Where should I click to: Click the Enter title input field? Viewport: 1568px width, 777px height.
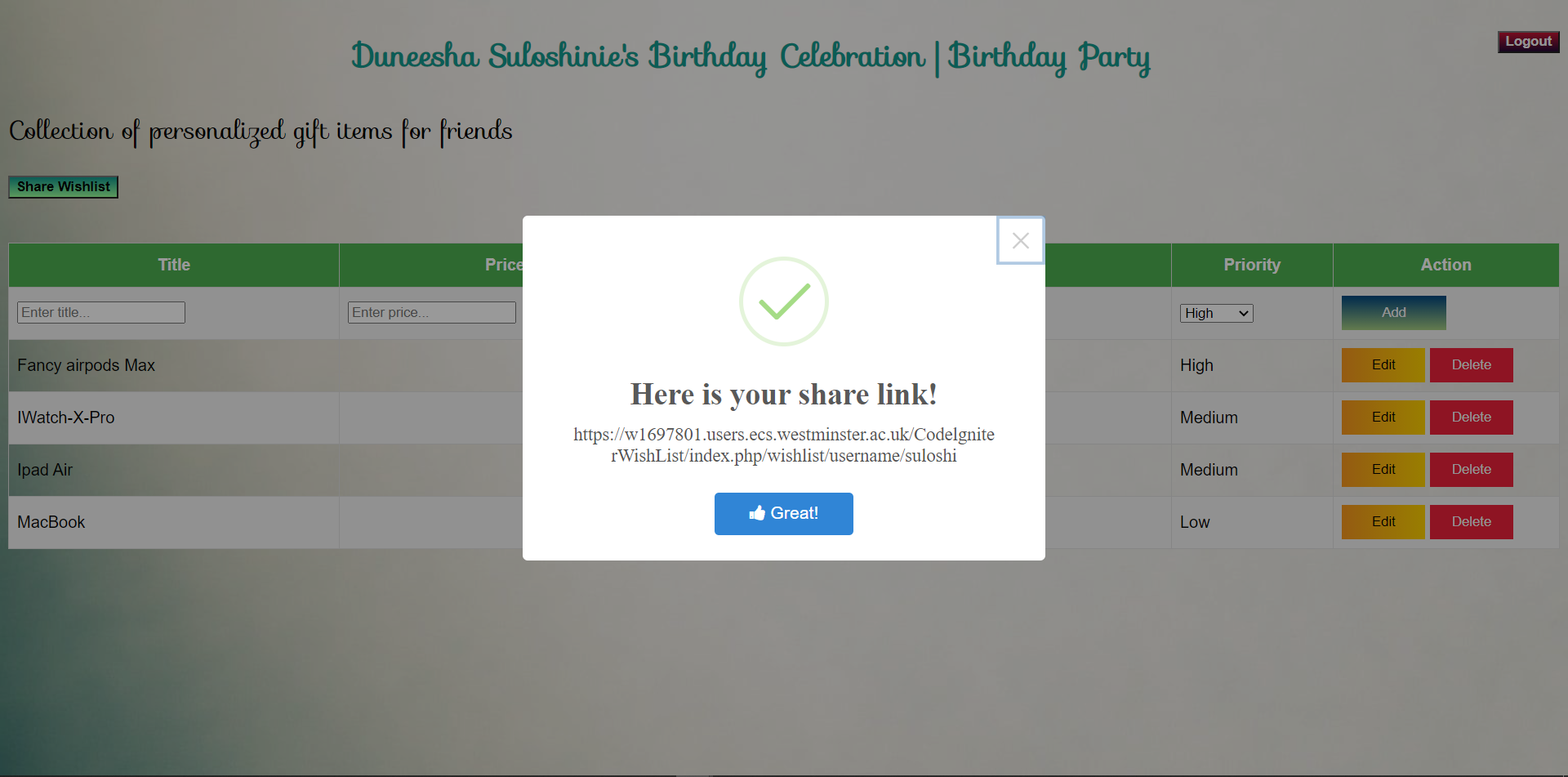(x=100, y=312)
